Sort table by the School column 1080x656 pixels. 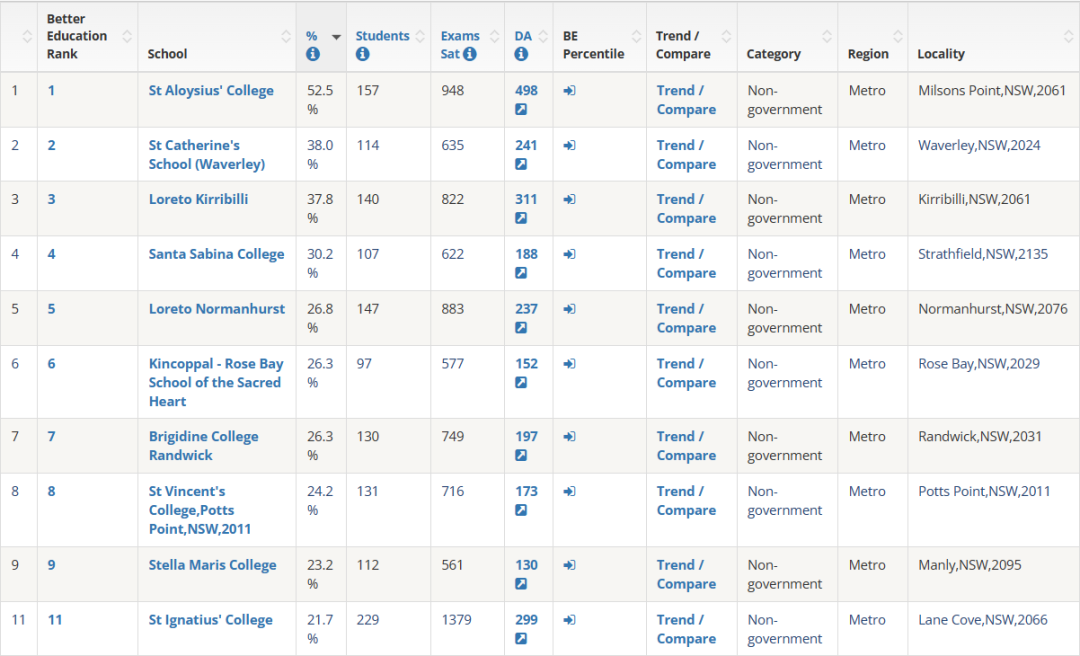click(x=285, y=37)
